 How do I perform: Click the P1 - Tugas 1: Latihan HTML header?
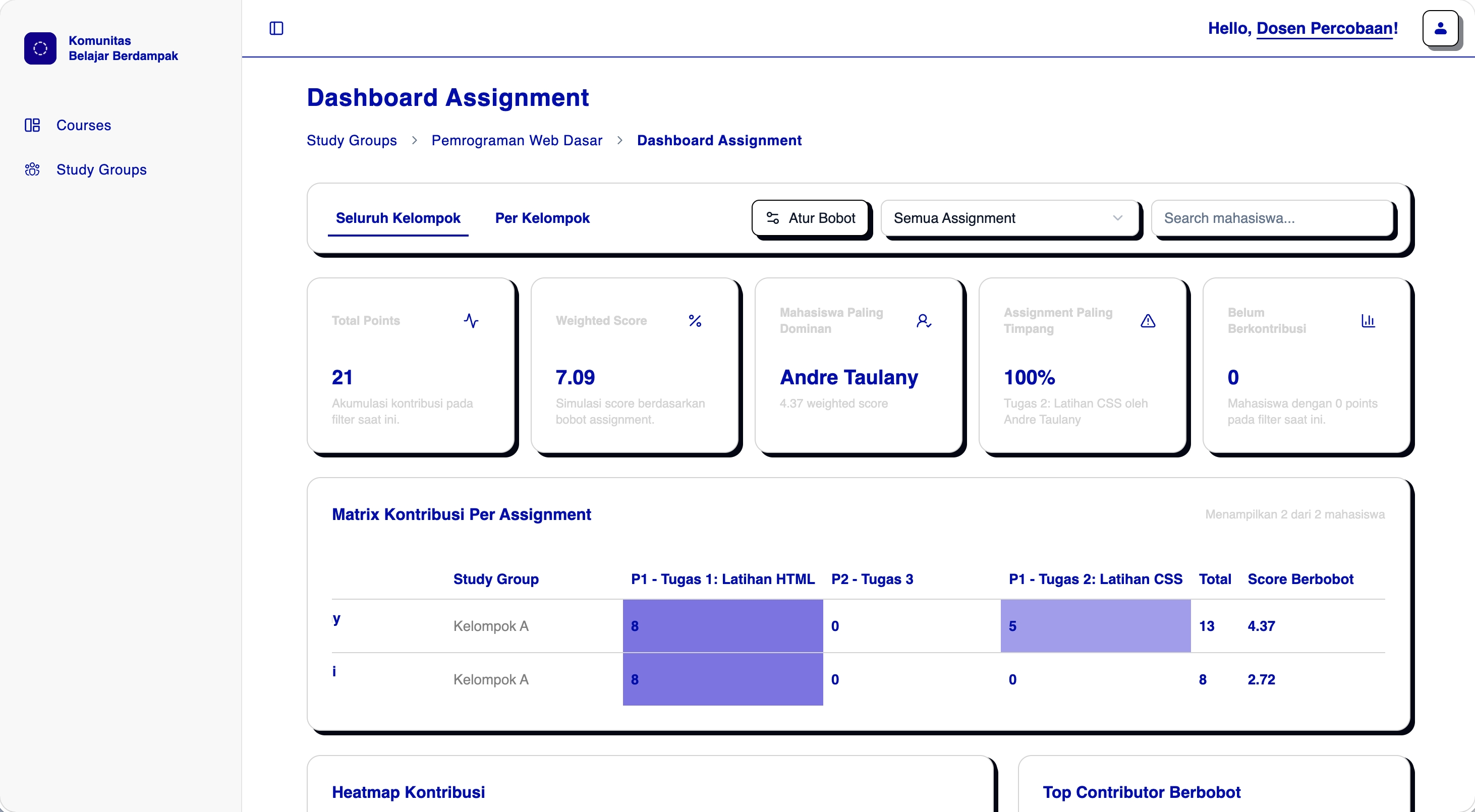pyautogui.click(x=722, y=579)
